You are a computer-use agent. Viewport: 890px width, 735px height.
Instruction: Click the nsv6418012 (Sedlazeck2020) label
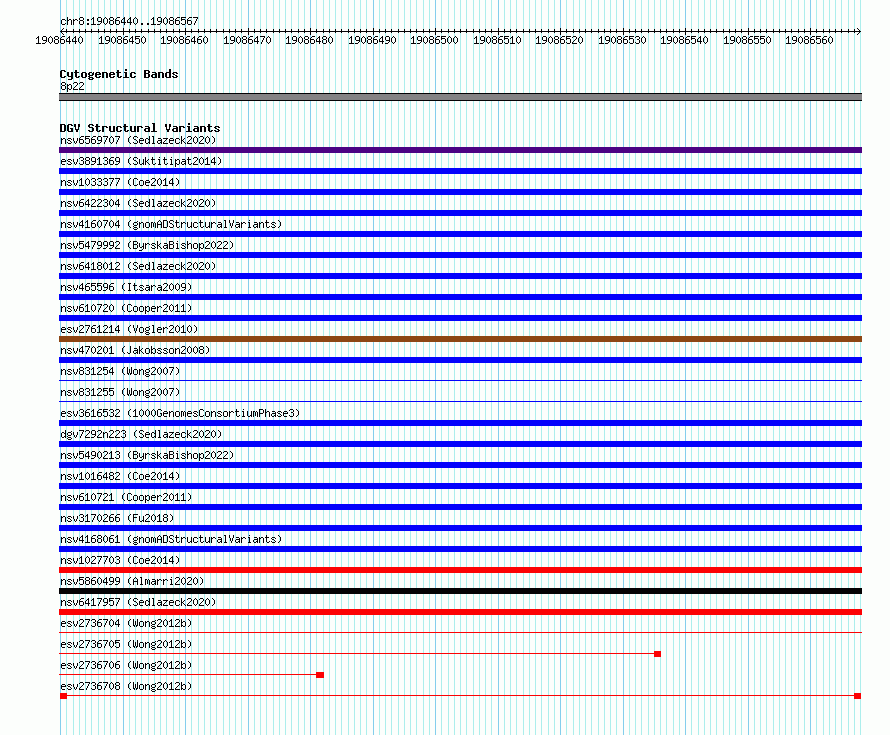pos(138,266)
